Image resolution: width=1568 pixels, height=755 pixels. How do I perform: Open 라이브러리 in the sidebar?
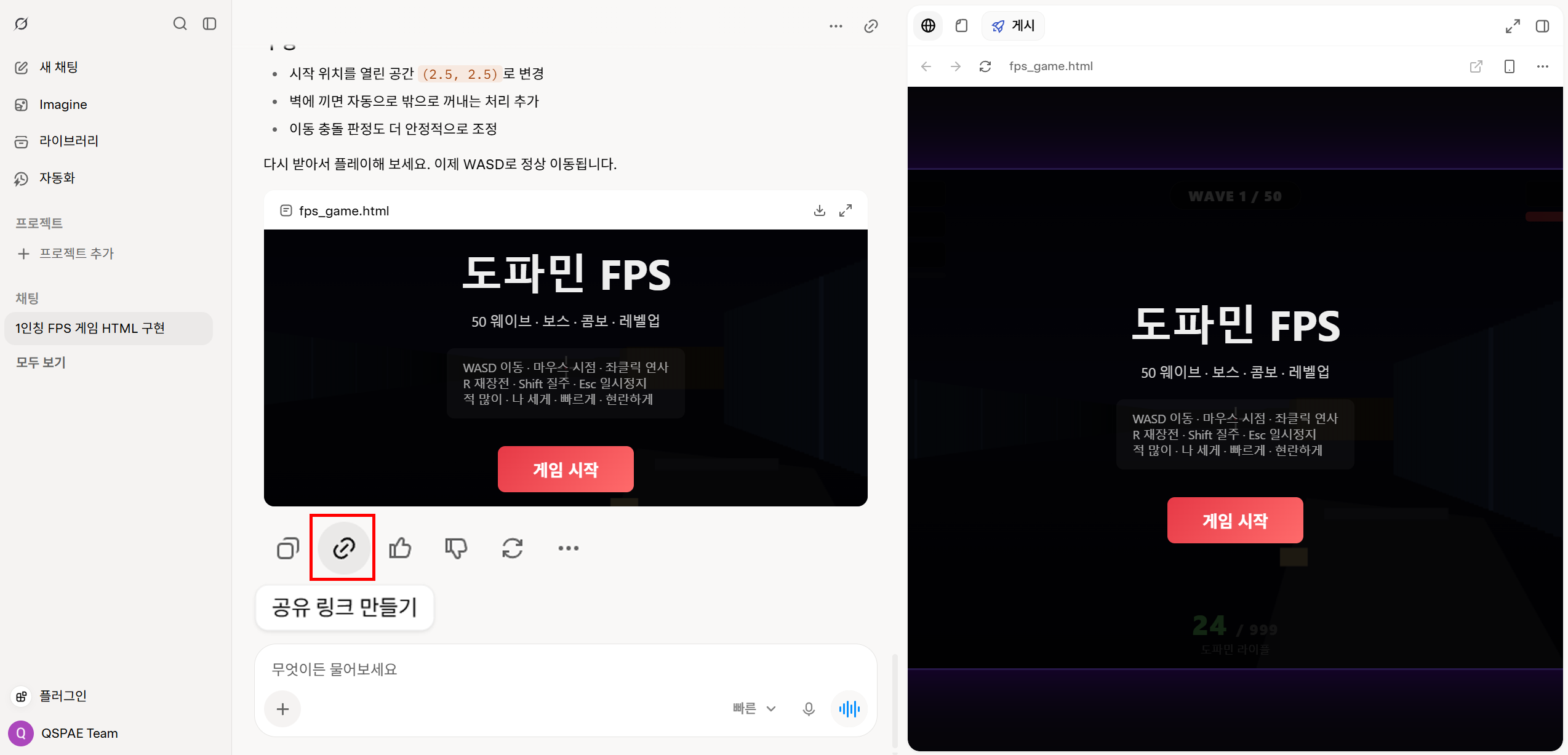pyautogui.click(x=57, y=141)
